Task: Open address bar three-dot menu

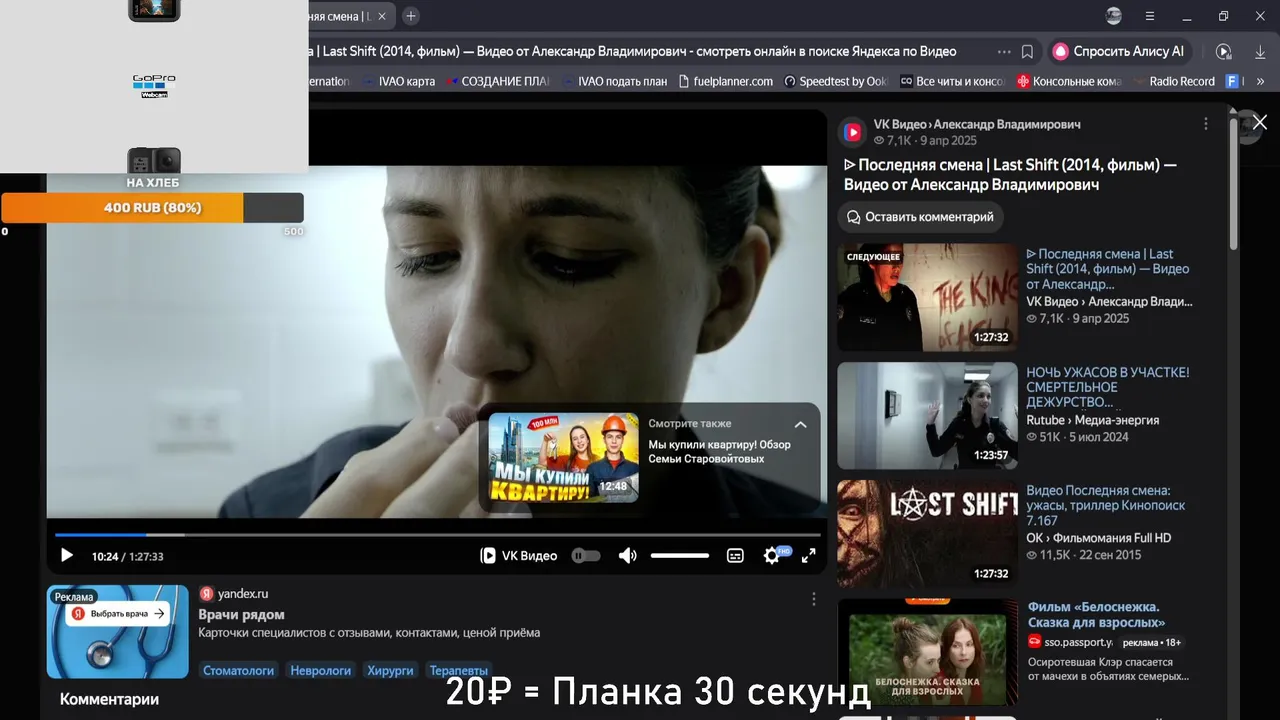Action: point(1004,51)
